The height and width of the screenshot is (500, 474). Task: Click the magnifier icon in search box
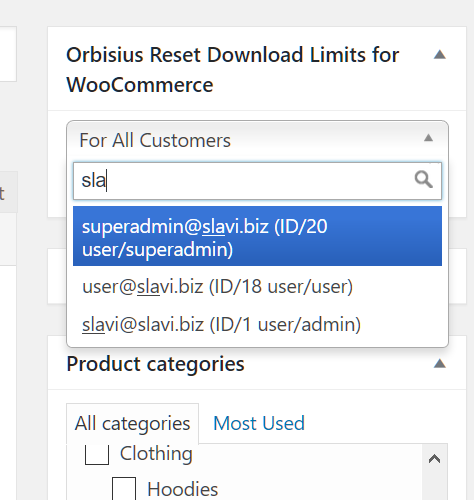[x=424, y=180]
